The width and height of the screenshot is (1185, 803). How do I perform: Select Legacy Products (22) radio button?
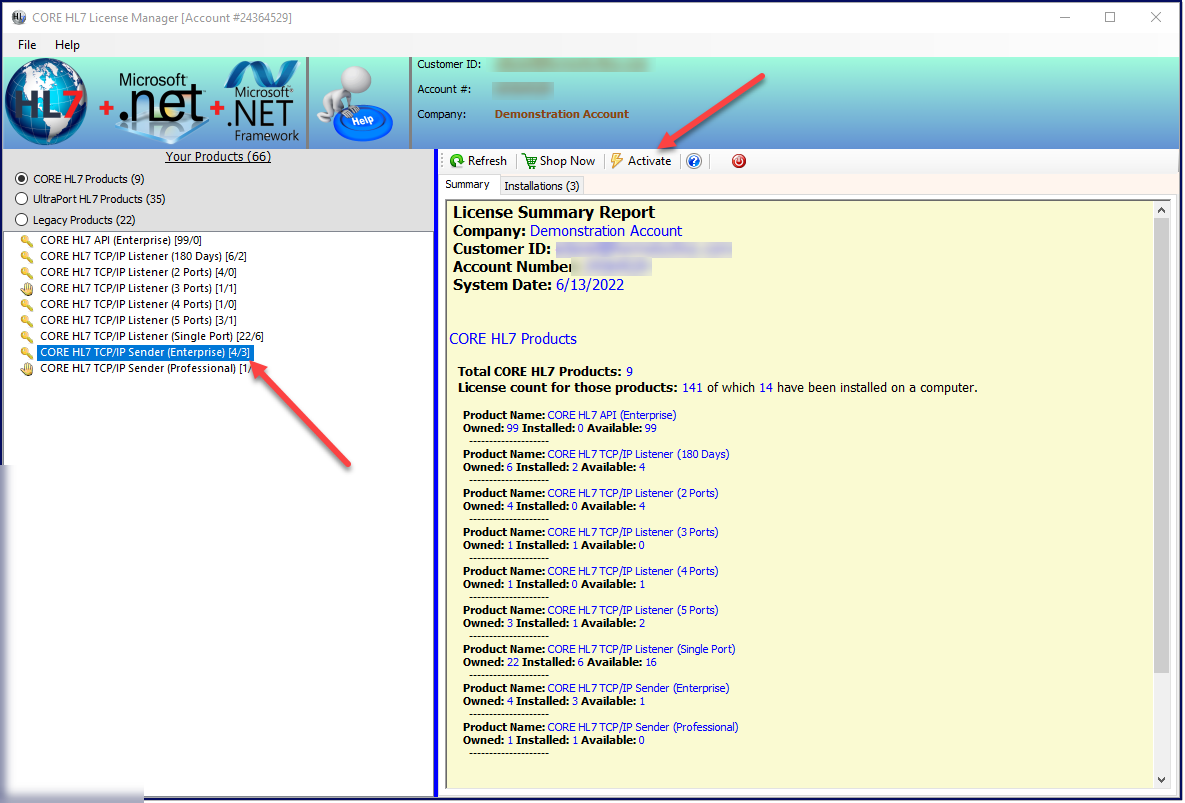(x=21, y=220)
